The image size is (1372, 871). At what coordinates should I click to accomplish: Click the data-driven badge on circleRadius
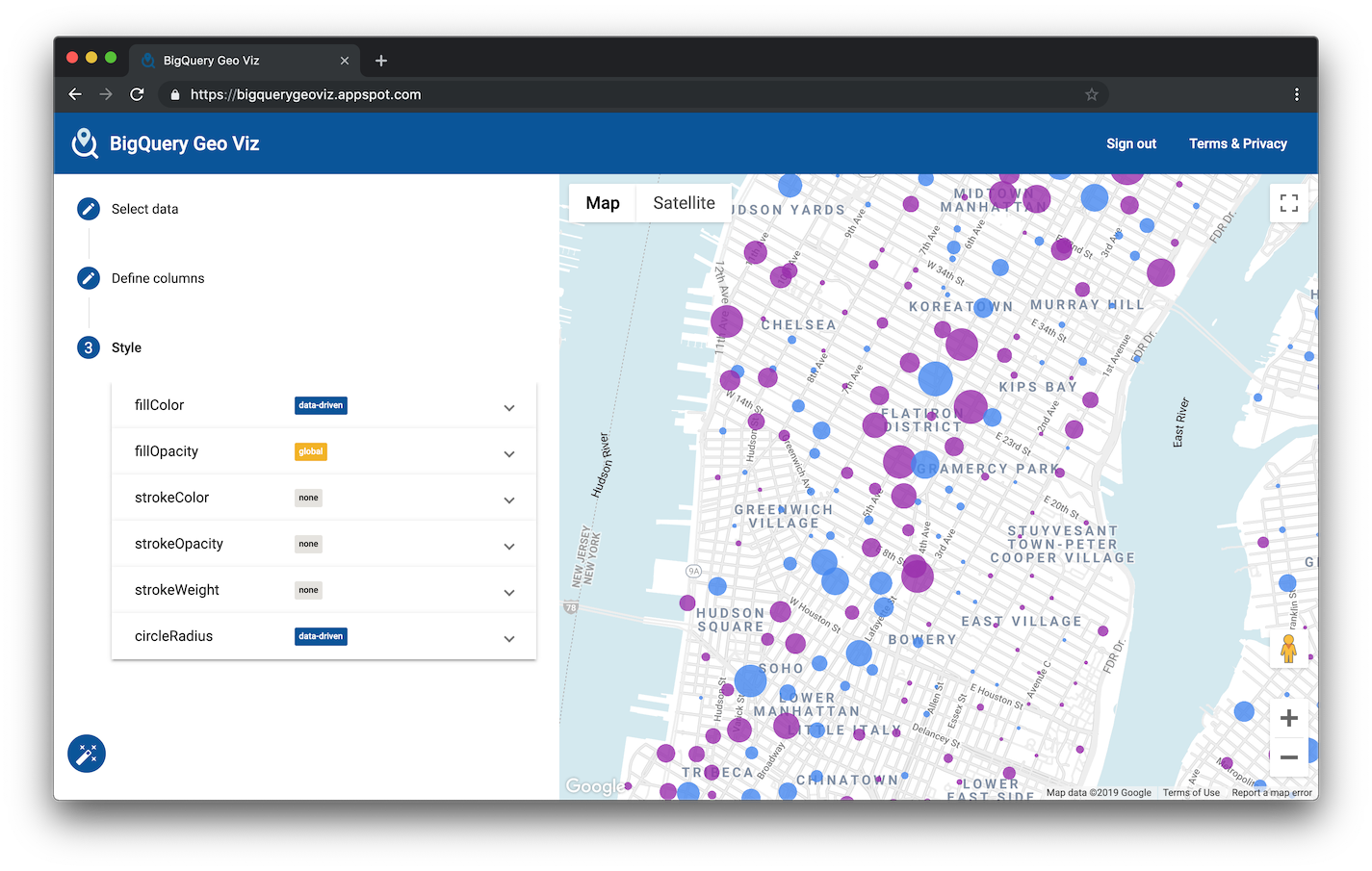pyautogui.click(x=321, y=636)
